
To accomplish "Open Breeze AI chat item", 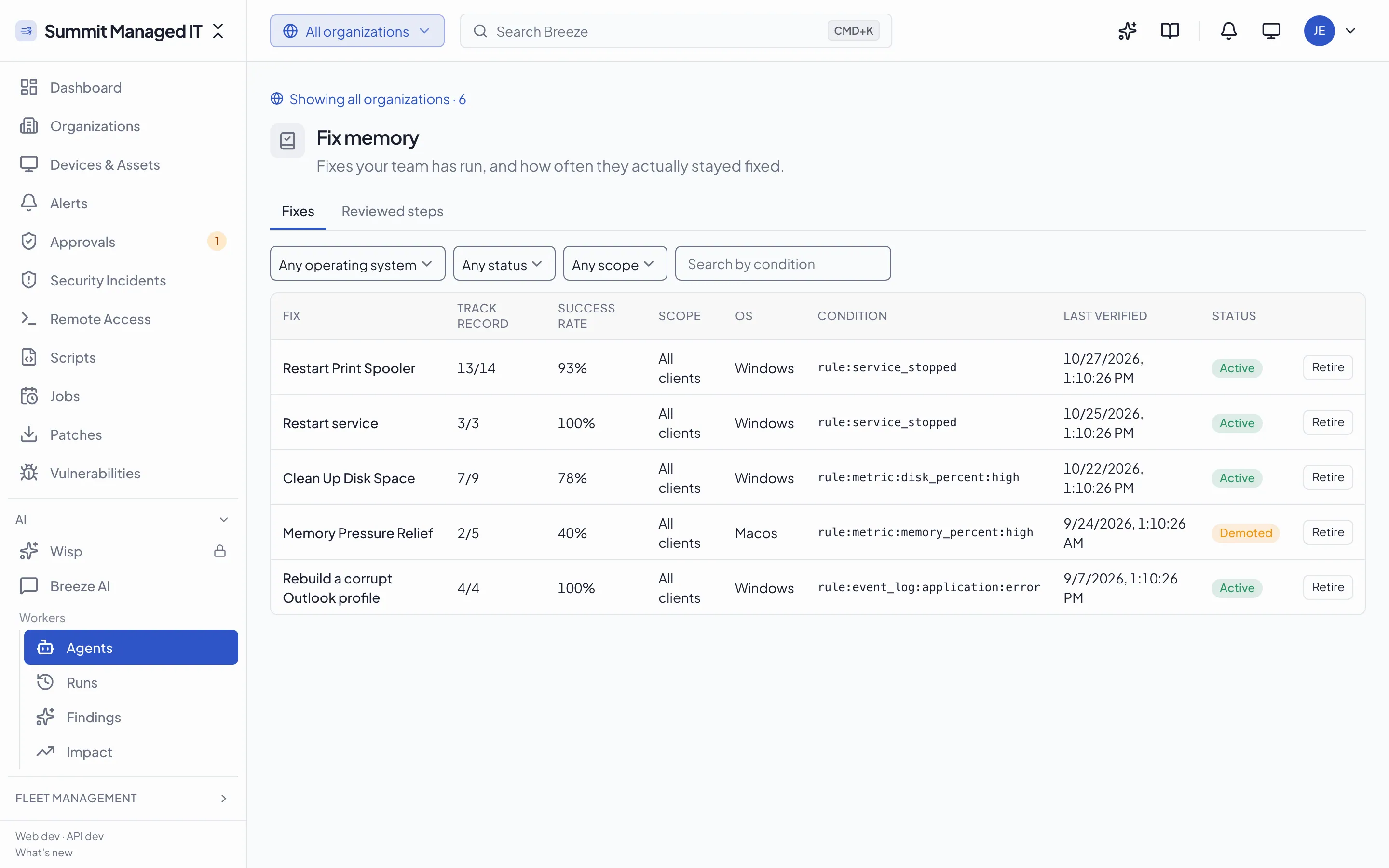I will (123, 585).
